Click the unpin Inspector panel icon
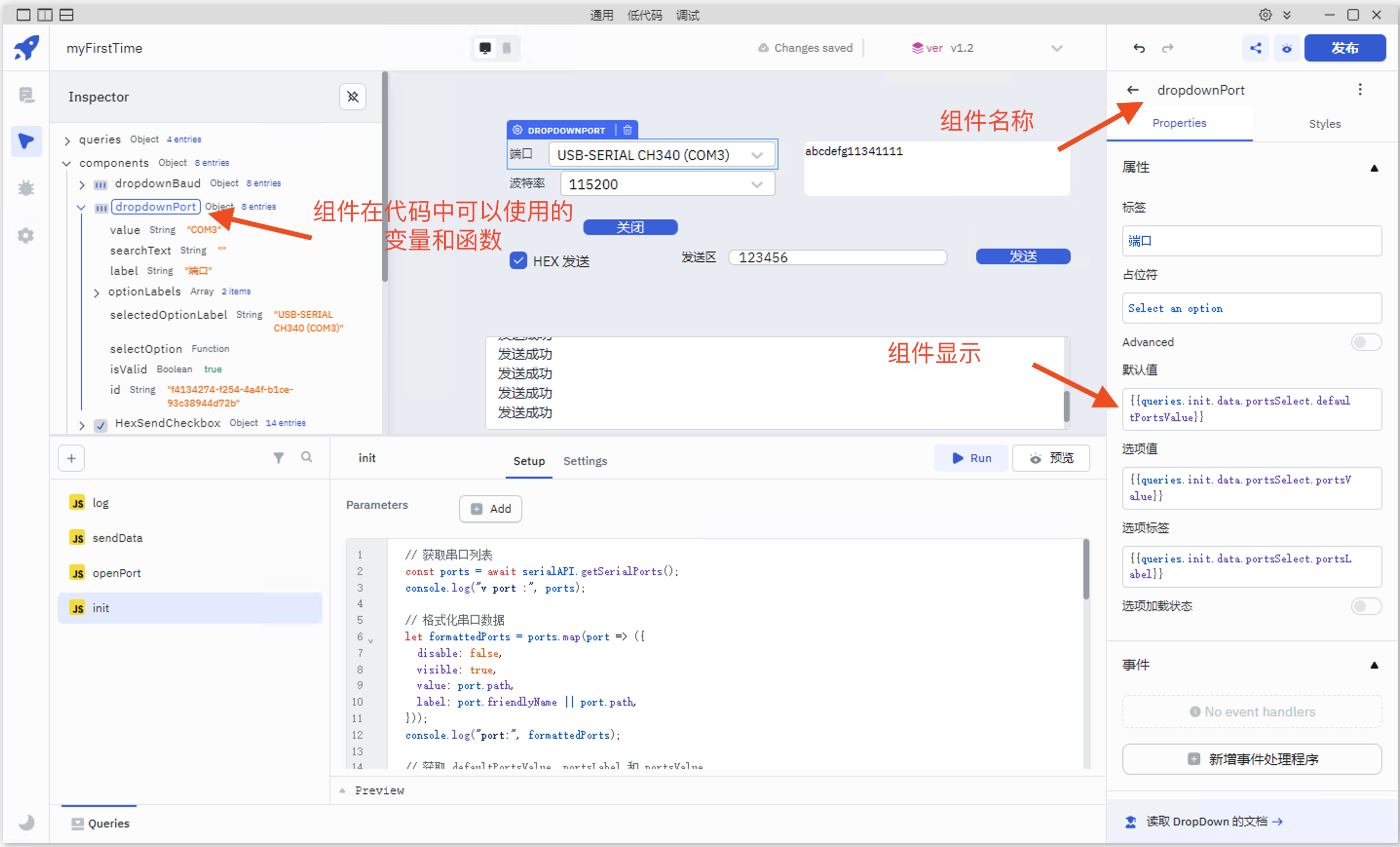The height and width of the screenshot is (847, 1400). [x=352, y=96]
